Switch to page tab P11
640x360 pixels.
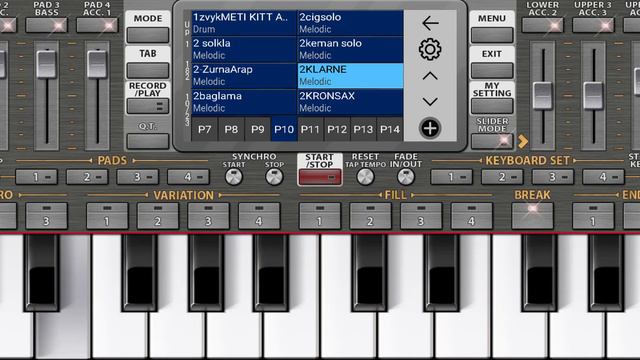click(x=310, y=129)
